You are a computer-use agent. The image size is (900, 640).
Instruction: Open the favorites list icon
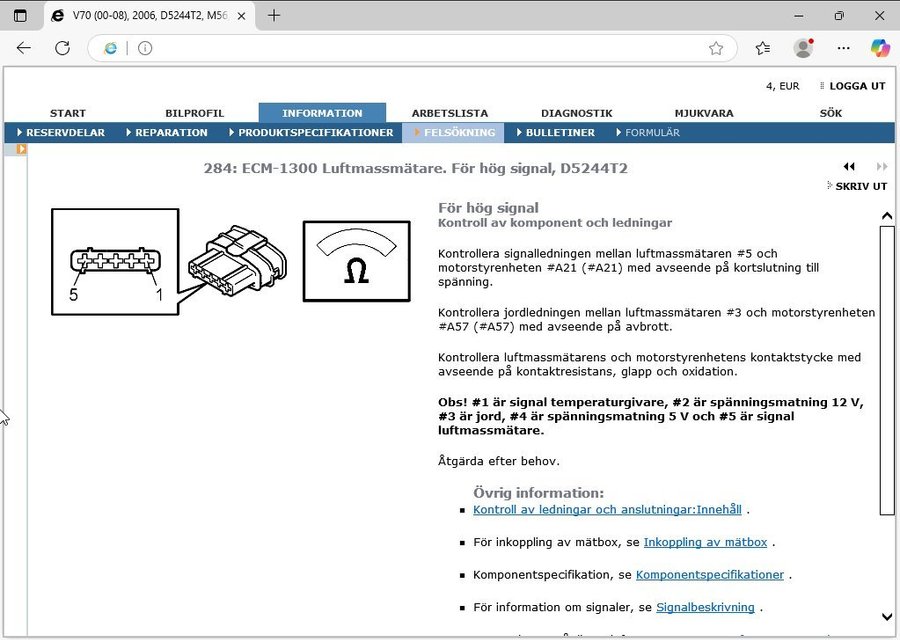point(763,48)
